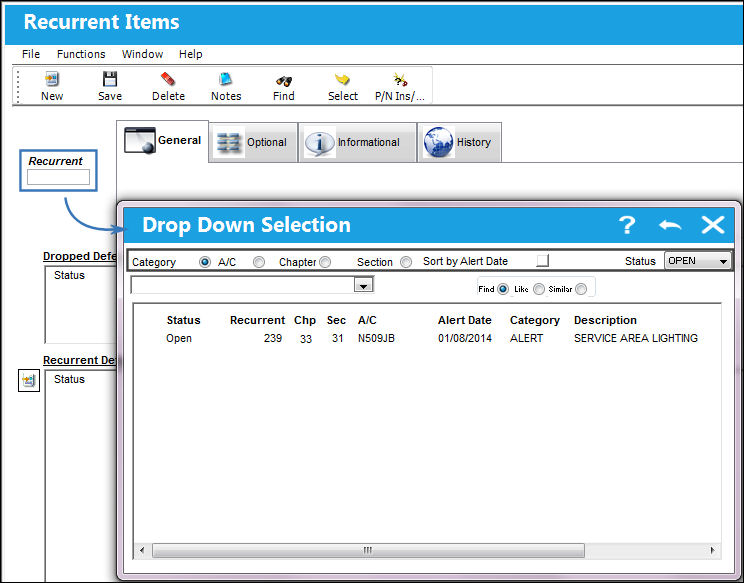Click the horizontal scrollbar thumb

click(368, 550)
